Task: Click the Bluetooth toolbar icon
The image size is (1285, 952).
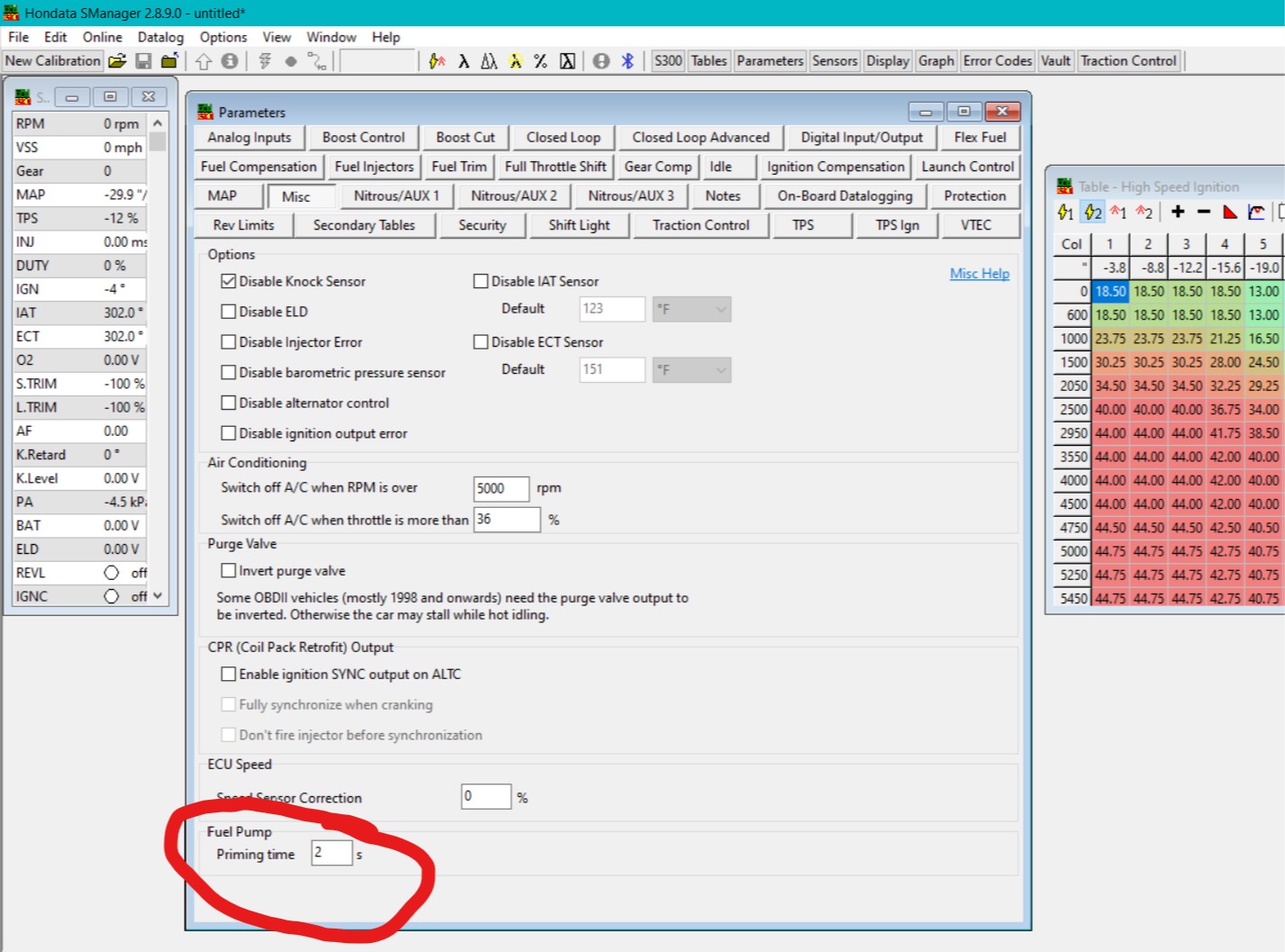Action: [x=627, y=61]
